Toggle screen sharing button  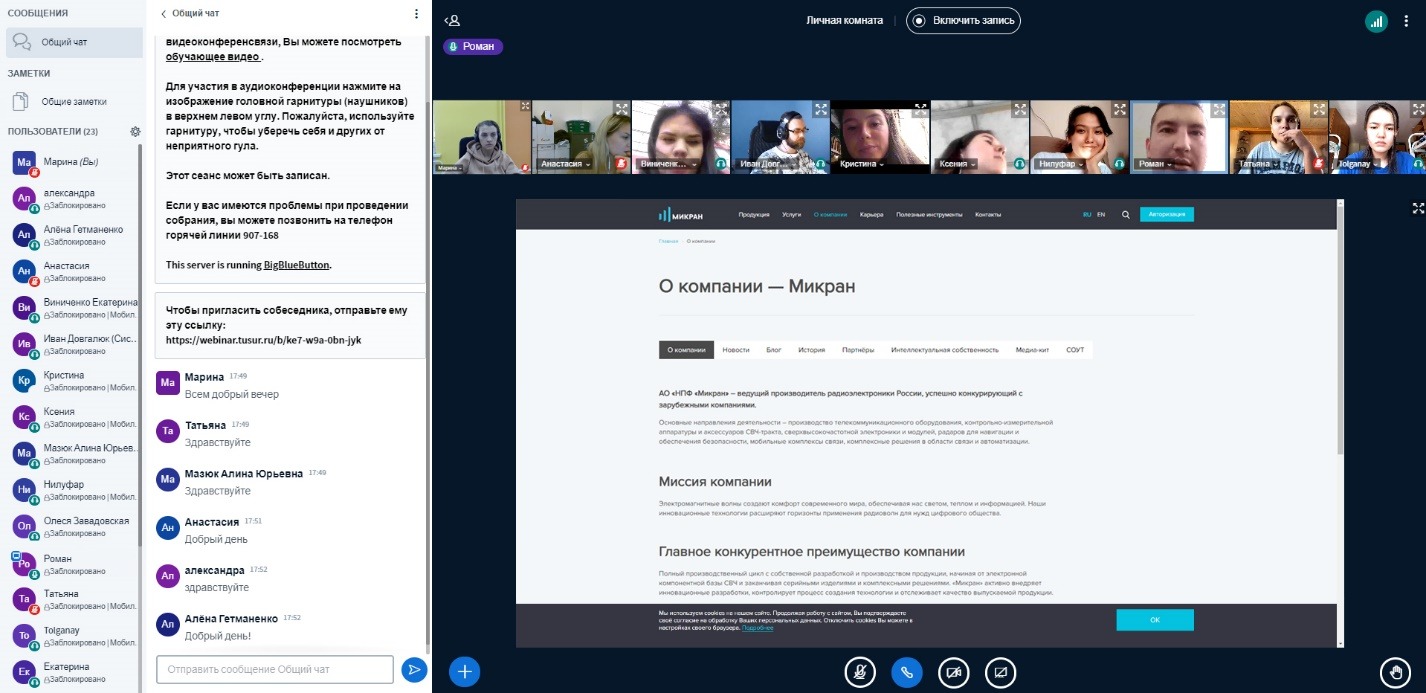coord(1001,672)
